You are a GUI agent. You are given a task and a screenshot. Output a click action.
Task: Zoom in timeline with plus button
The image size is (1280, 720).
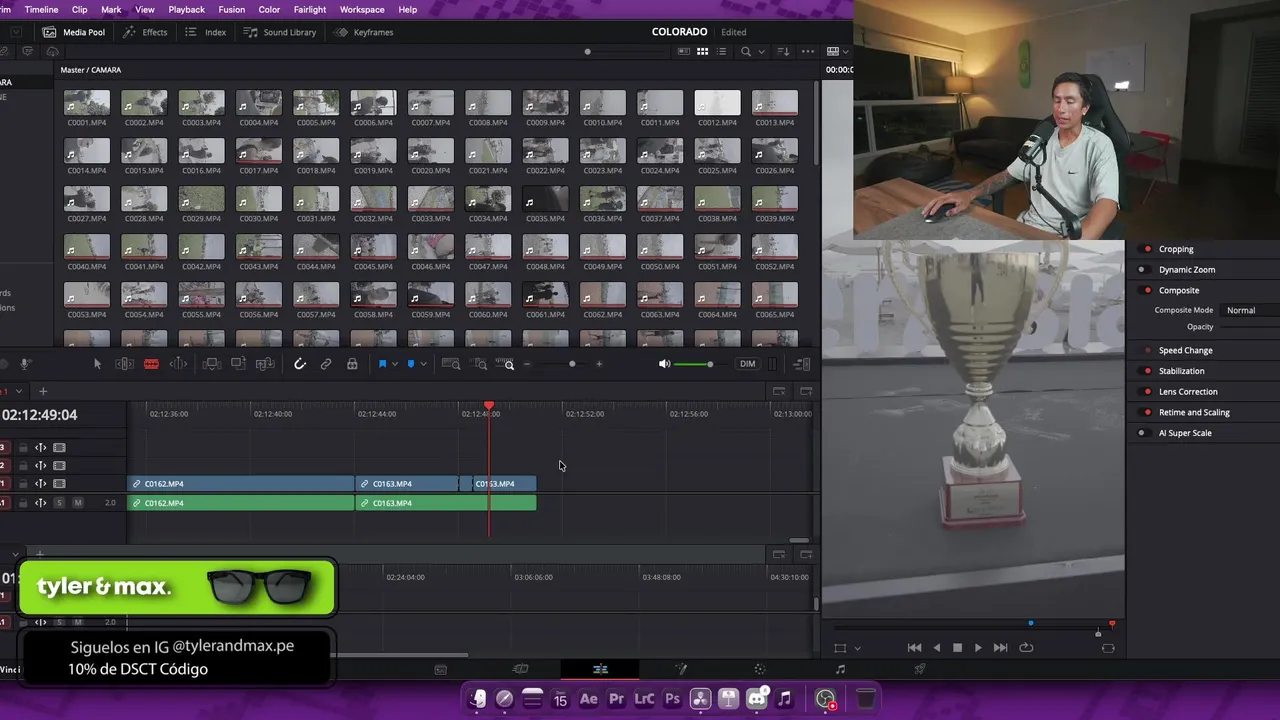(599, 364)
